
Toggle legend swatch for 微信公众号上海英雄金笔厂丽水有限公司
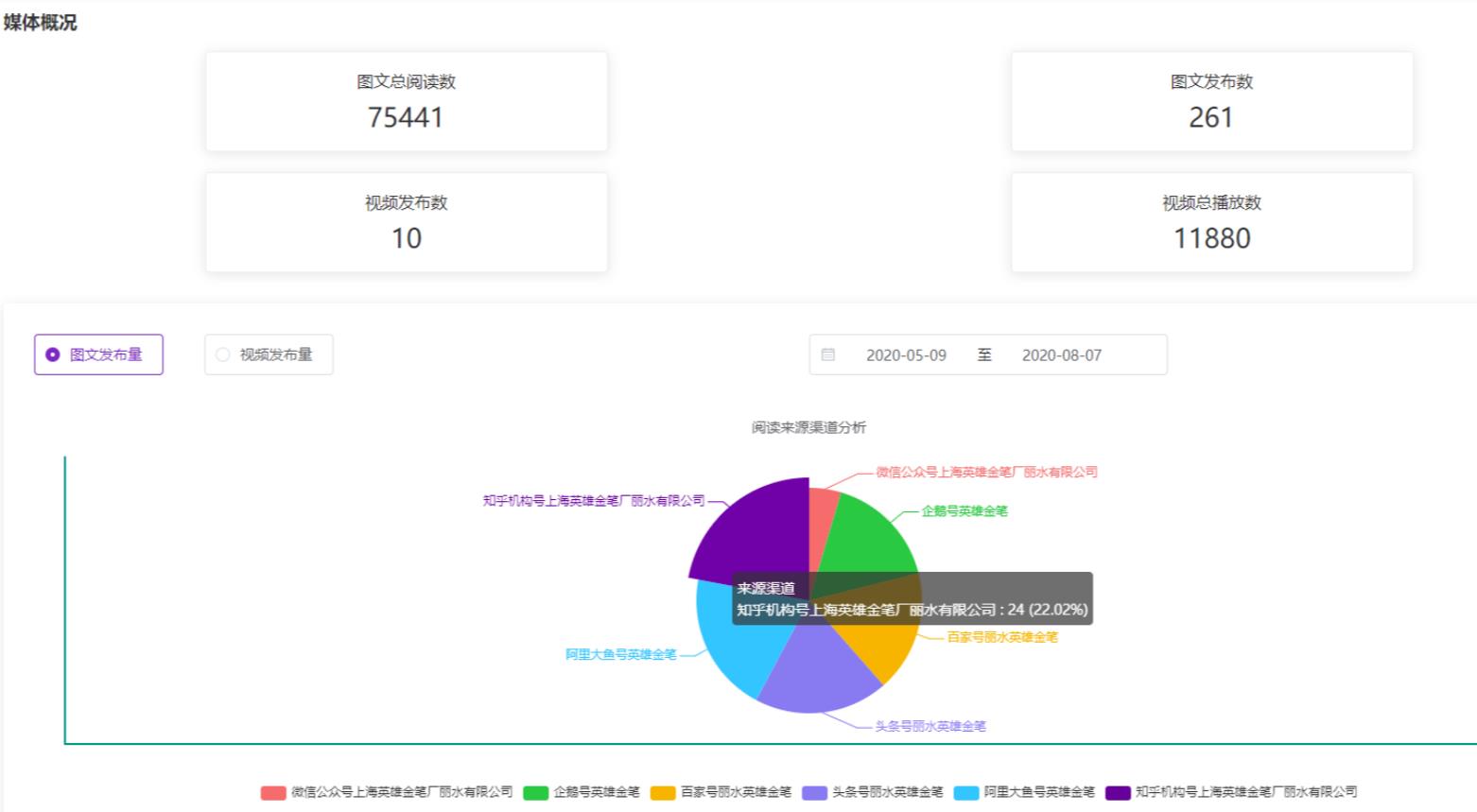coord(273,792)
